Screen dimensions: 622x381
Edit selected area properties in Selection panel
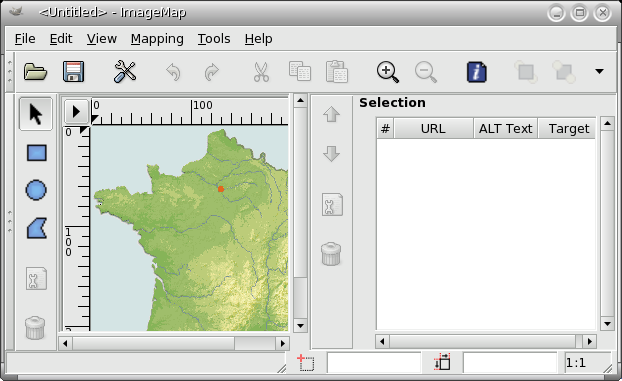pos(332,205)
